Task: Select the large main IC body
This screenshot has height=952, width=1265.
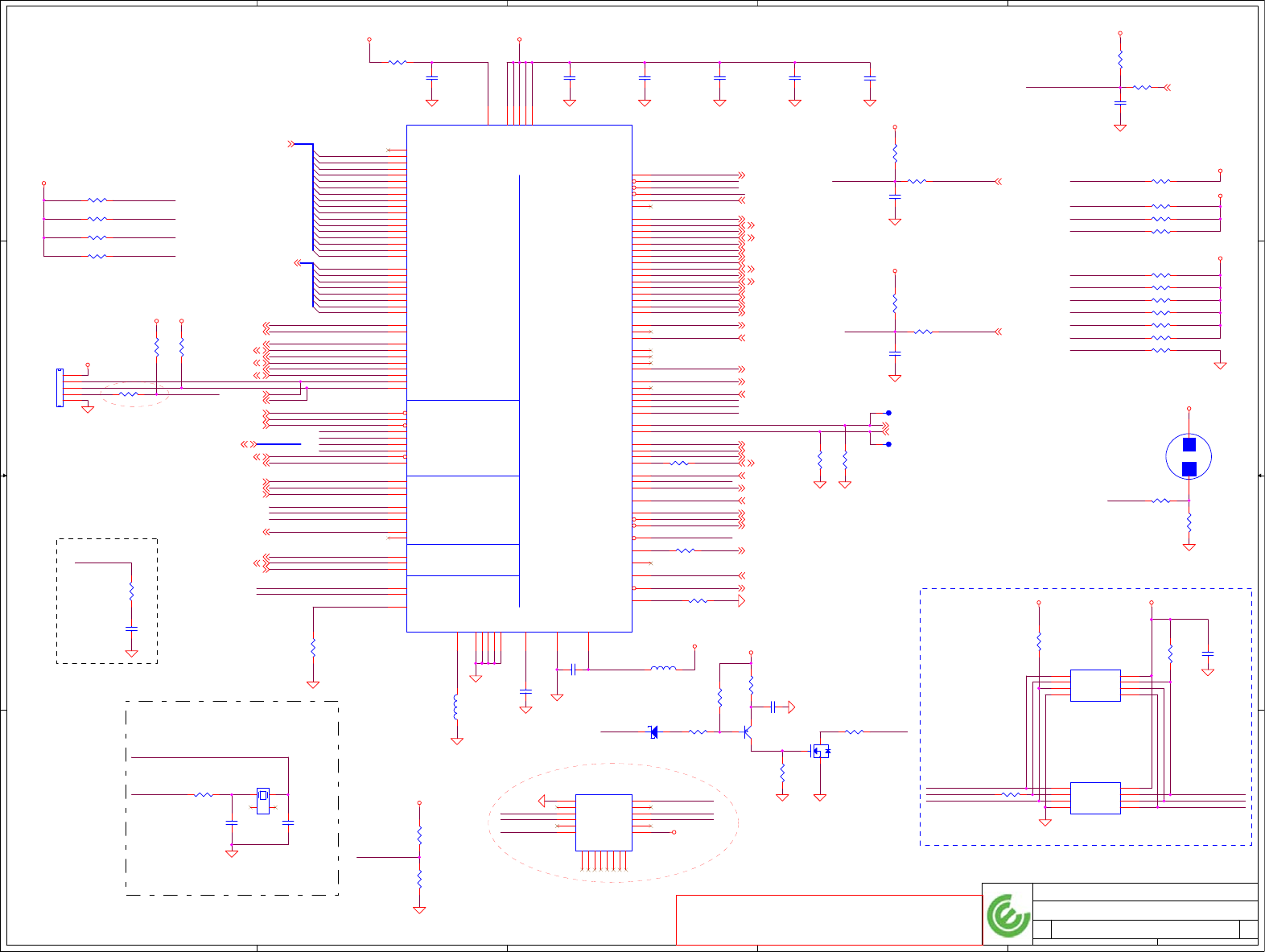Action: tap(519, 378)
